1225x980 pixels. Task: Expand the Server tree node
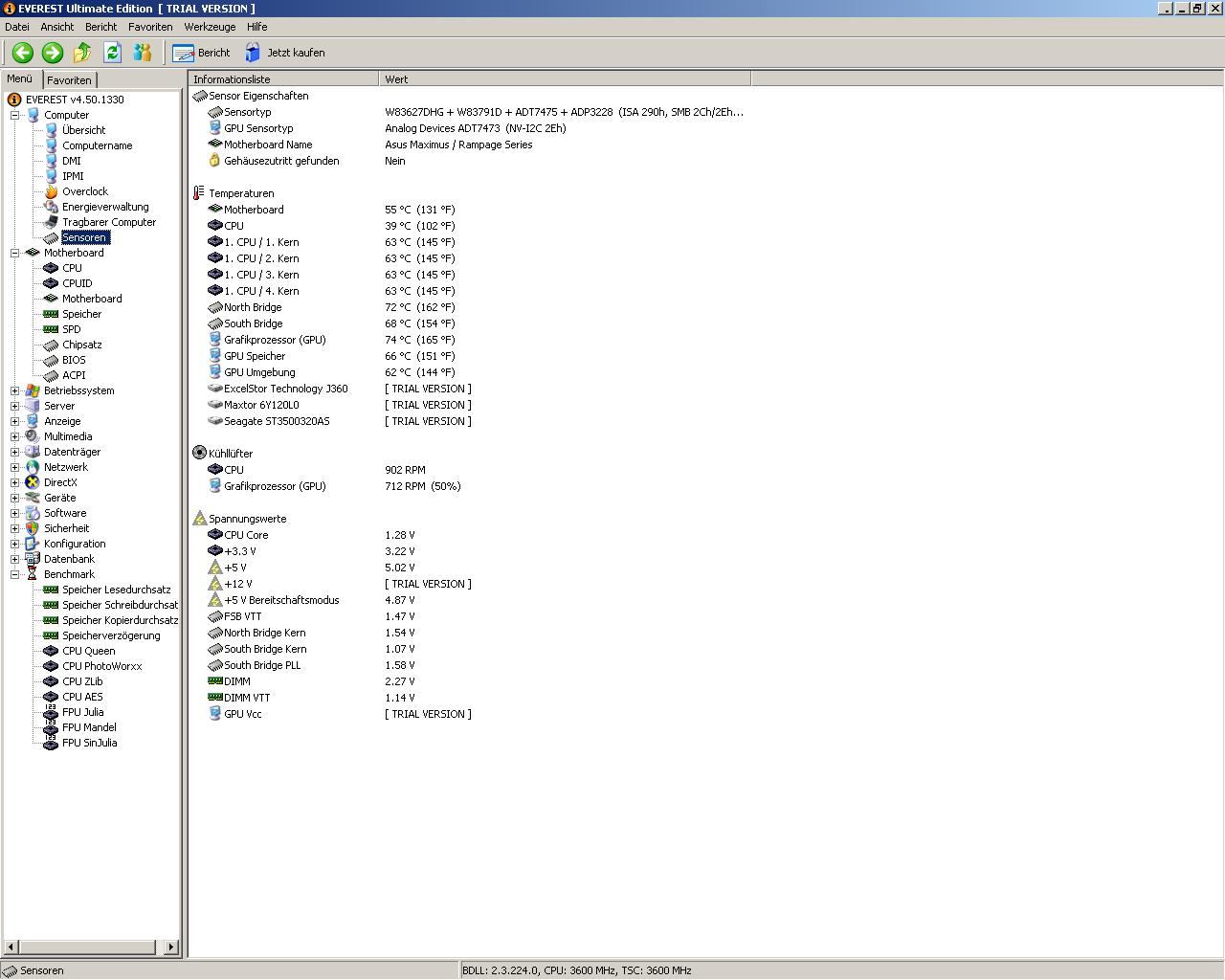(x=15, y=406)
